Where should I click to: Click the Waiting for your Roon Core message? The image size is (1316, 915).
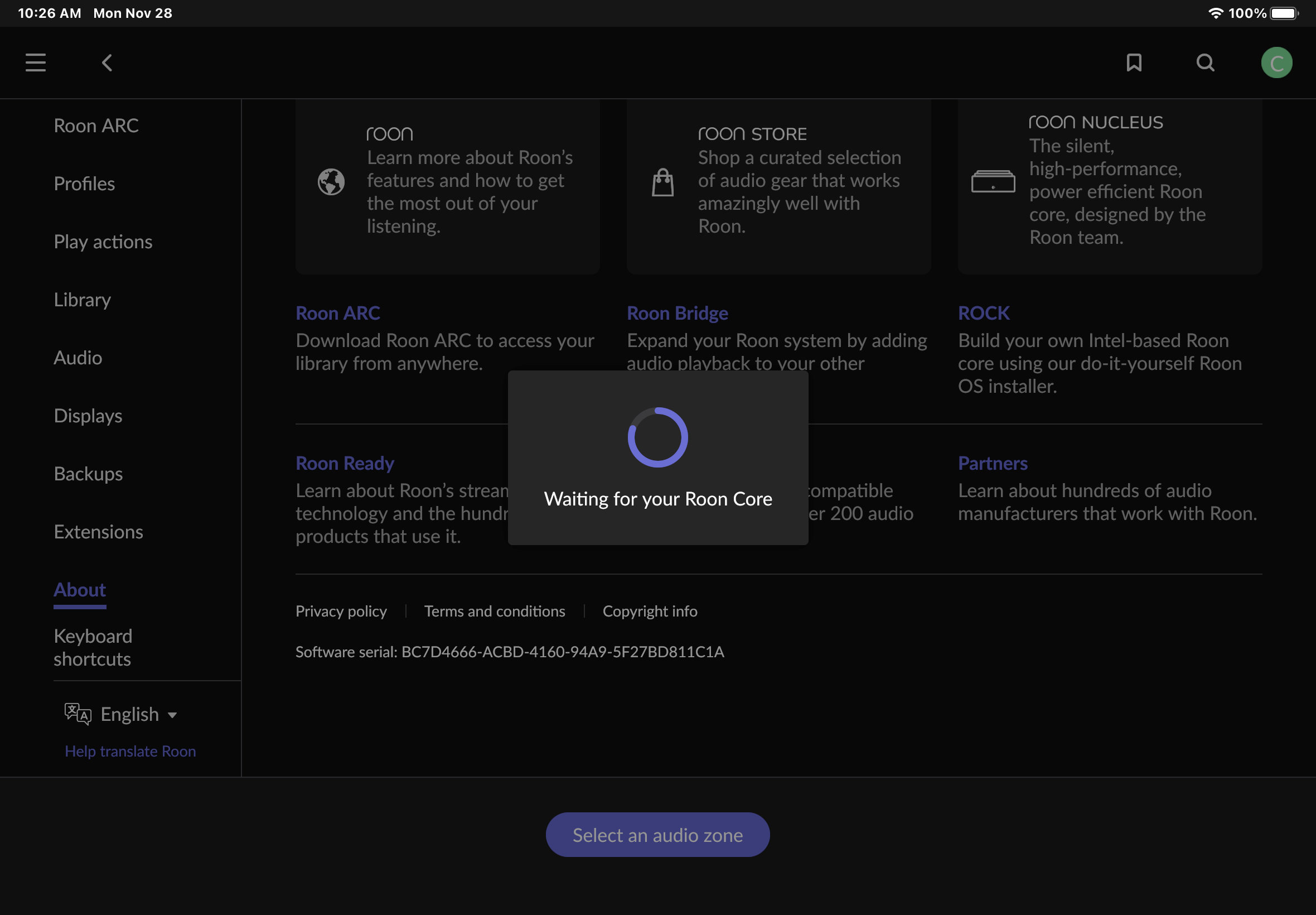(x=657, y=498)
